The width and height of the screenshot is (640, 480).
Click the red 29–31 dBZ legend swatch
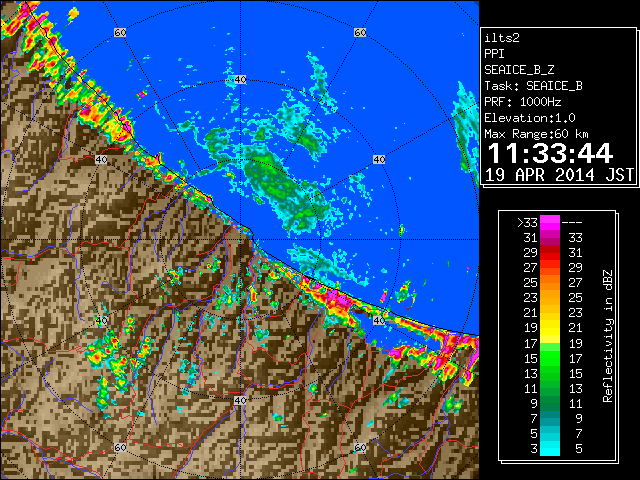(550, 253)
